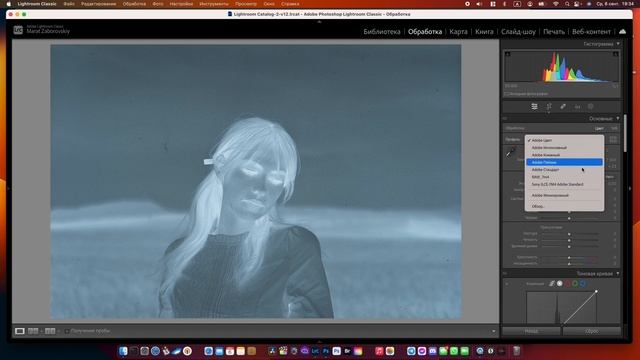Screen dimensions: 640x360
Task: Select the white point curve channel
Action: (x=560, y=283)
